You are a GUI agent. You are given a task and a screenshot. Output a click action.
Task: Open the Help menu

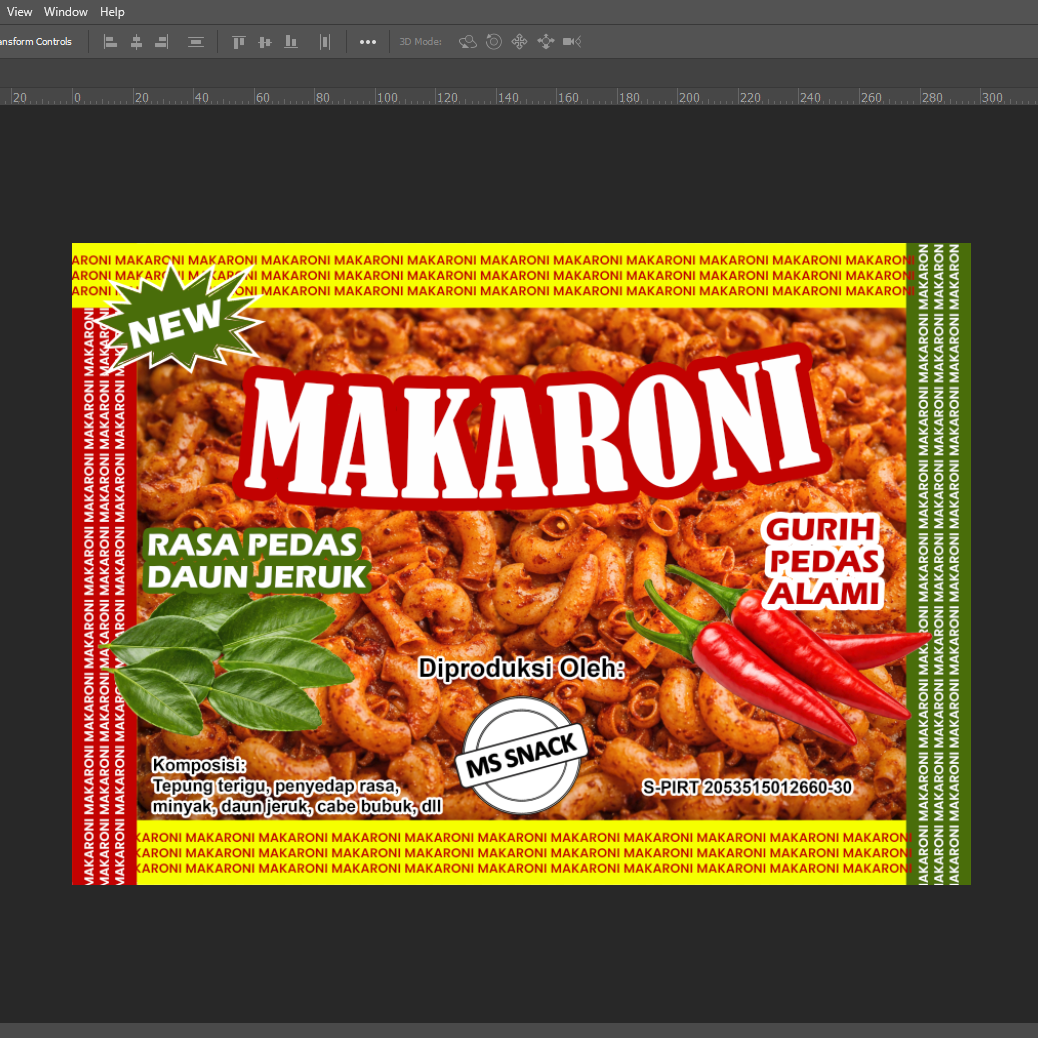click(x=112, y=12)
